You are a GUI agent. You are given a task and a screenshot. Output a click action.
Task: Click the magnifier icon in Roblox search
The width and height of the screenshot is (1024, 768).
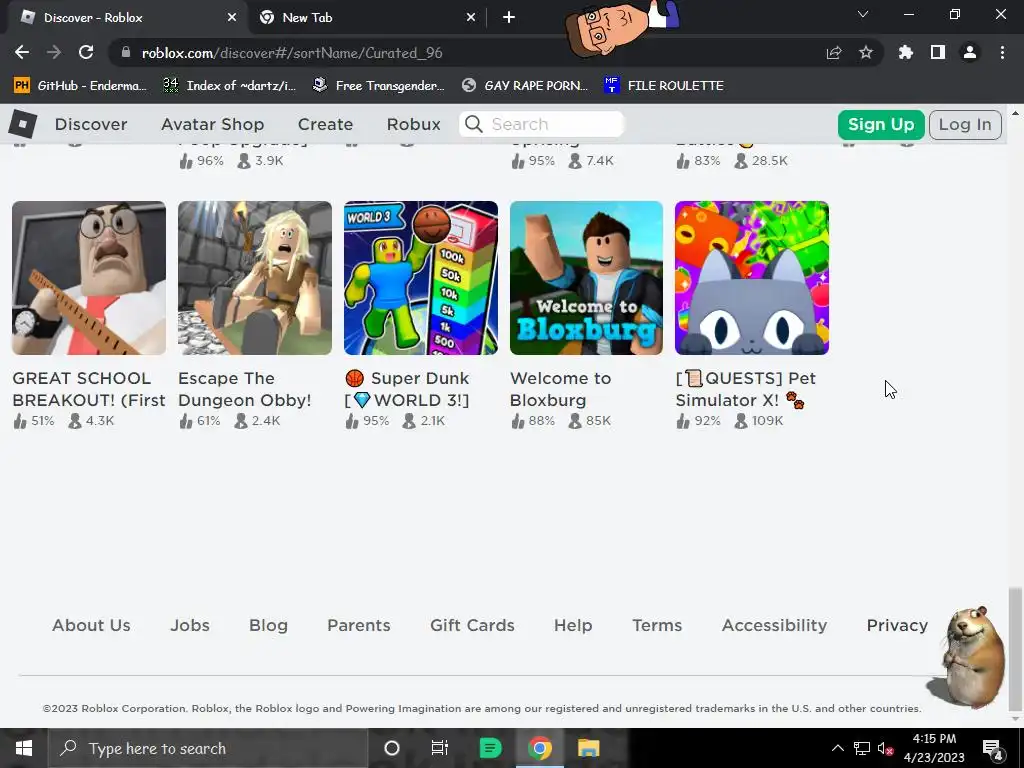coord(474,124)
